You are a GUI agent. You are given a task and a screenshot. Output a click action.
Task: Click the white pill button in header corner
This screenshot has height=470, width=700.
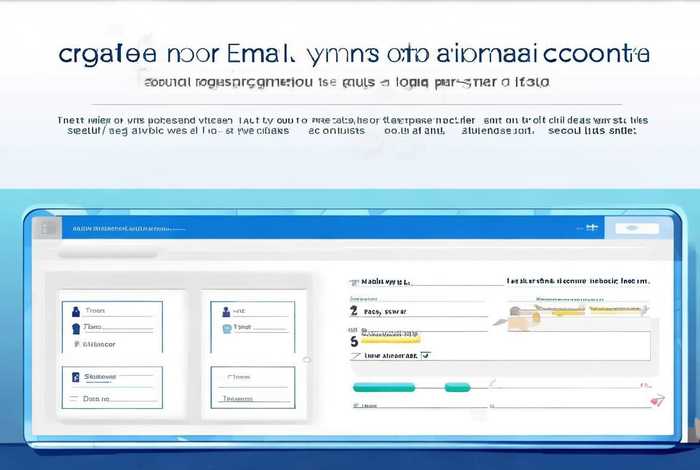(x=629, y=229)
